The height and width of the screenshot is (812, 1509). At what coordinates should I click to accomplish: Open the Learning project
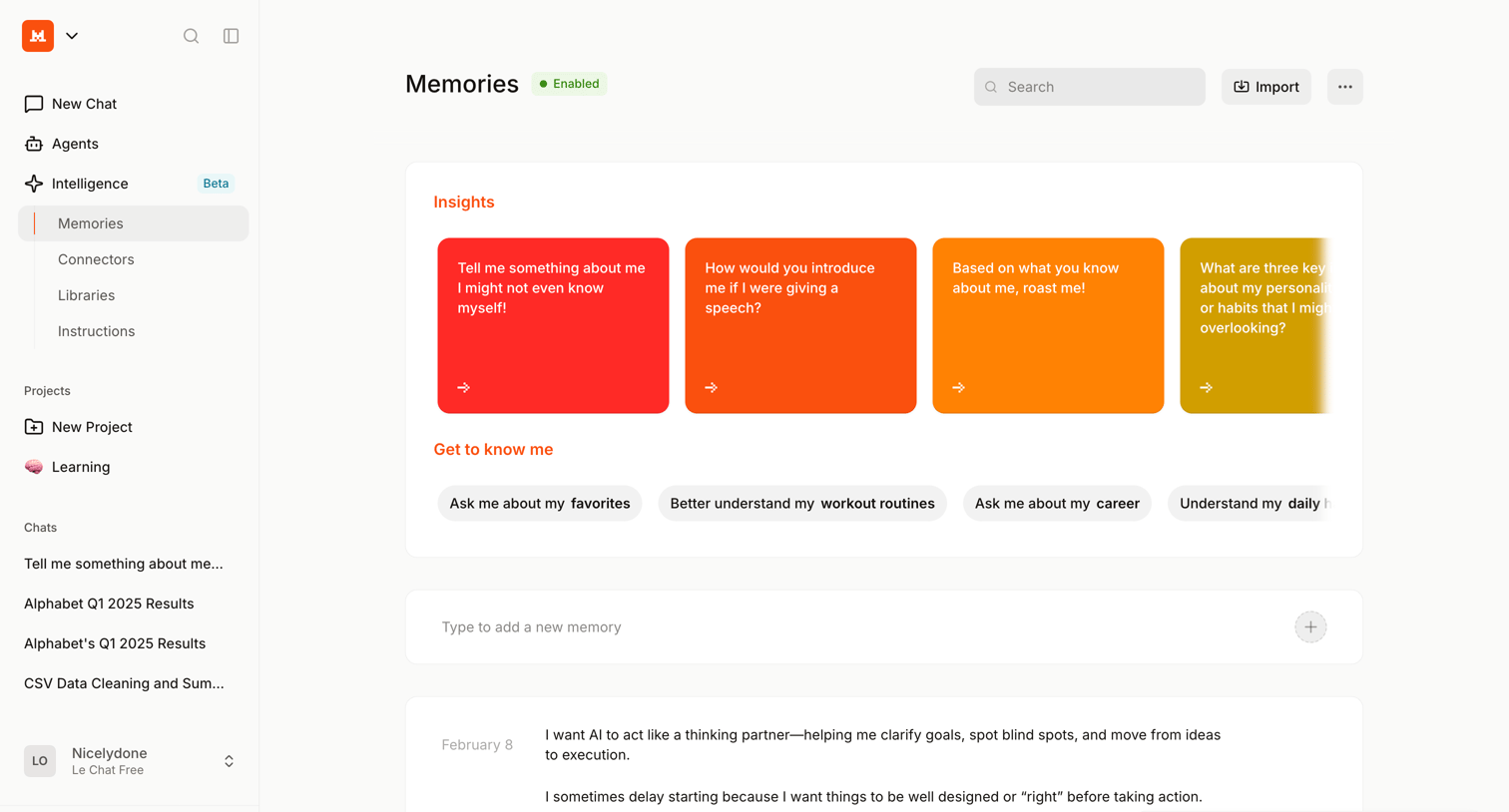(133, 467)
